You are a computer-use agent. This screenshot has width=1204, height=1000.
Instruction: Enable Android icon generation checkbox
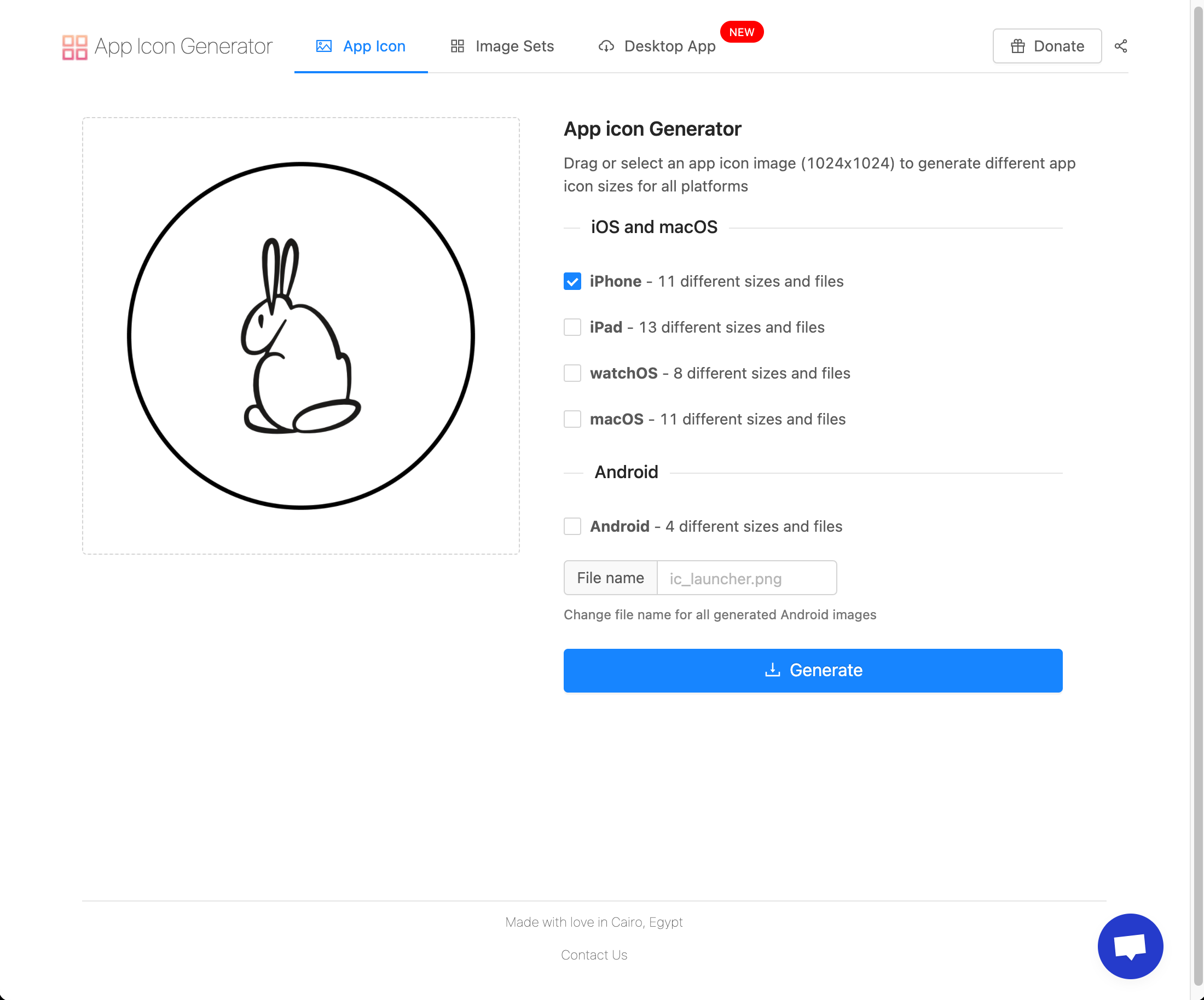(572, 526)
